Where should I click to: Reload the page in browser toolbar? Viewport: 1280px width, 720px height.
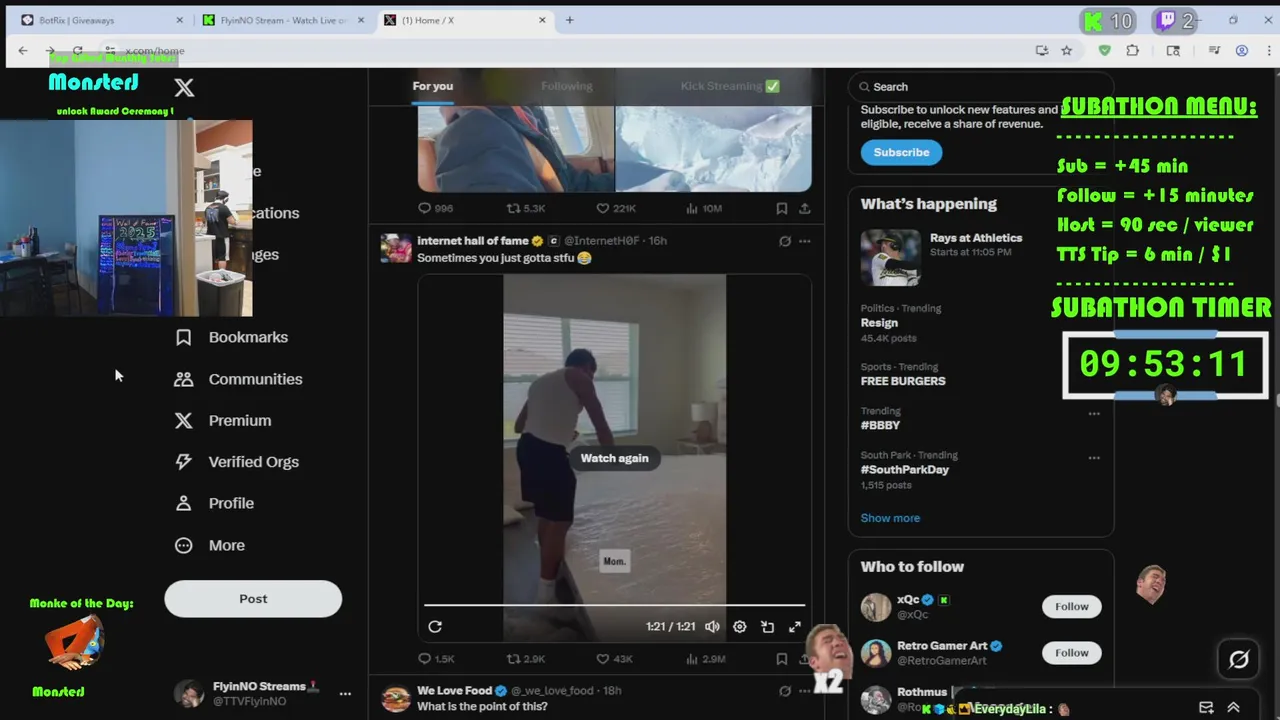click(77, 50)
